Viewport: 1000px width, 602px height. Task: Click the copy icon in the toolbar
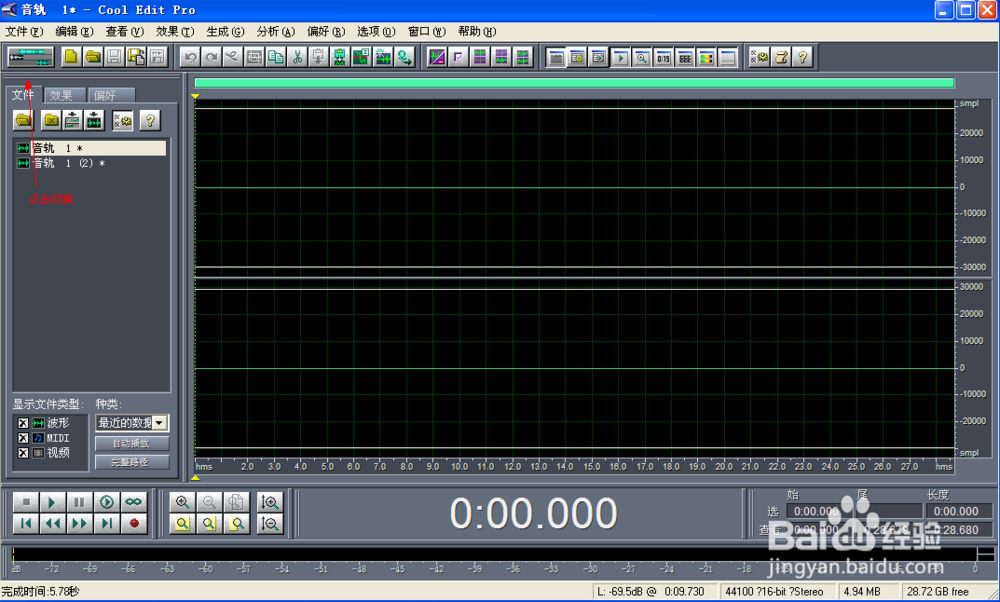tap(276, 57)
